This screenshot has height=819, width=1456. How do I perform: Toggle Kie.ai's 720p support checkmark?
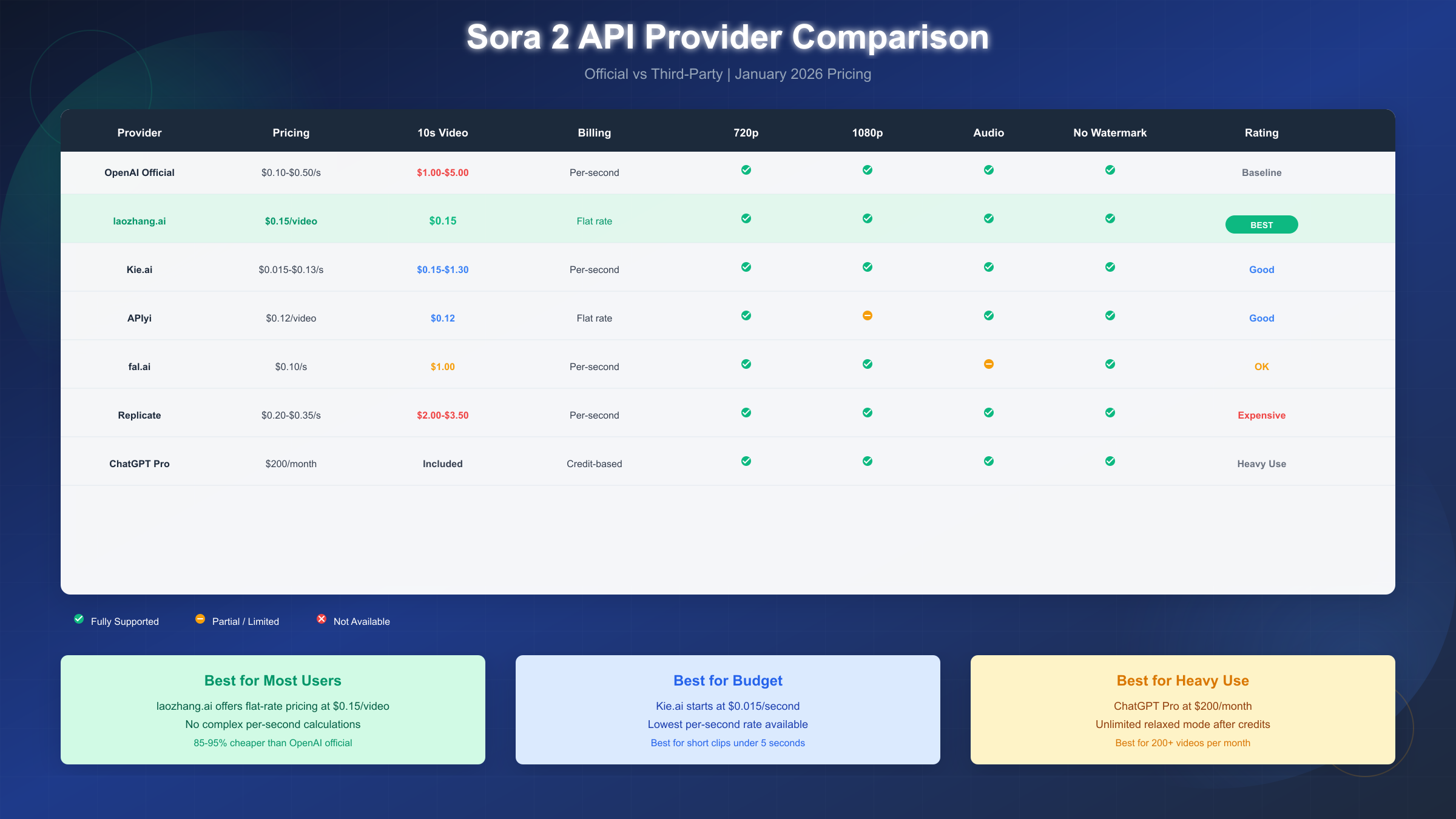point(746,267)
